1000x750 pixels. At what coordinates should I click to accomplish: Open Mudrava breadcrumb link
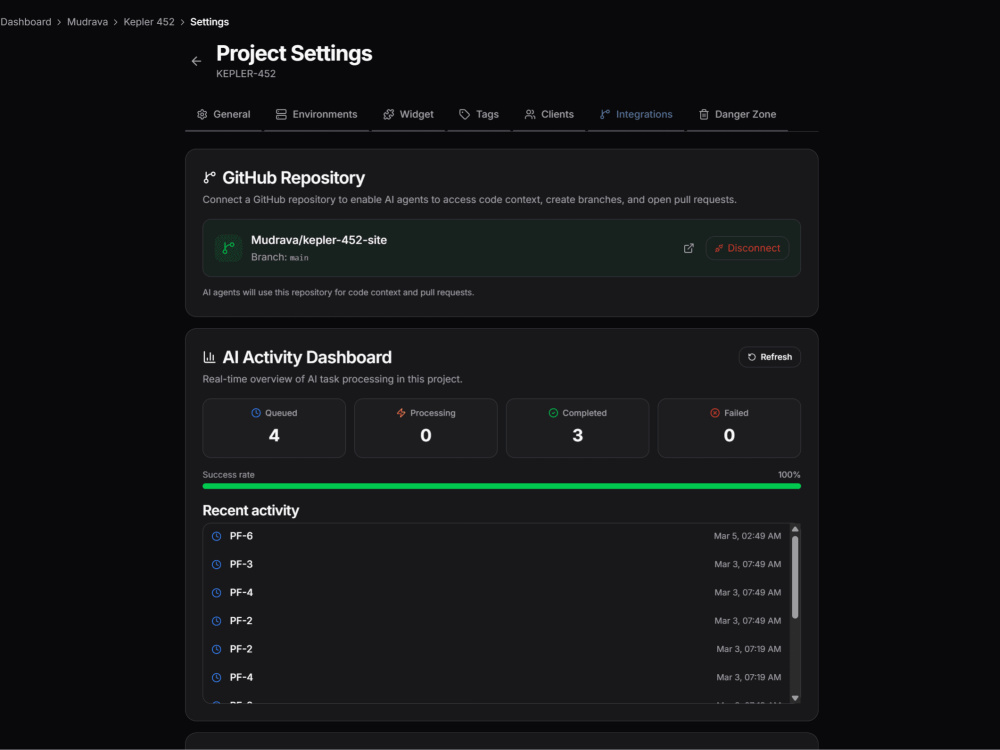[87, 22]
